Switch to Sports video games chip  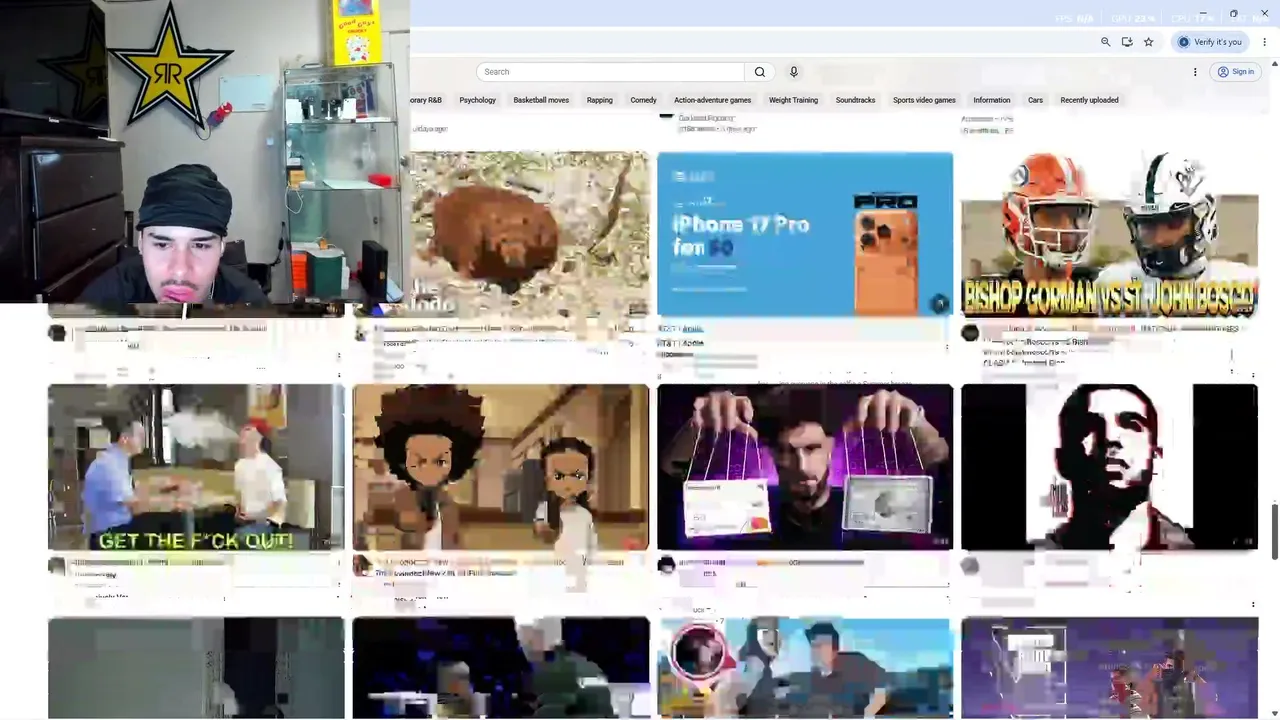pos(924,100)
